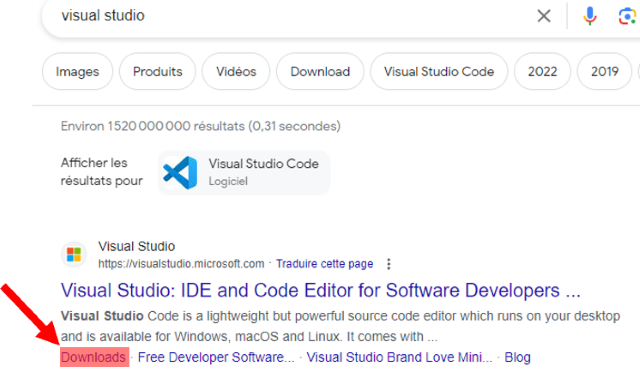Select the Visual Studio Code filter chip
The image size is (640, 391).
point(439,71)
